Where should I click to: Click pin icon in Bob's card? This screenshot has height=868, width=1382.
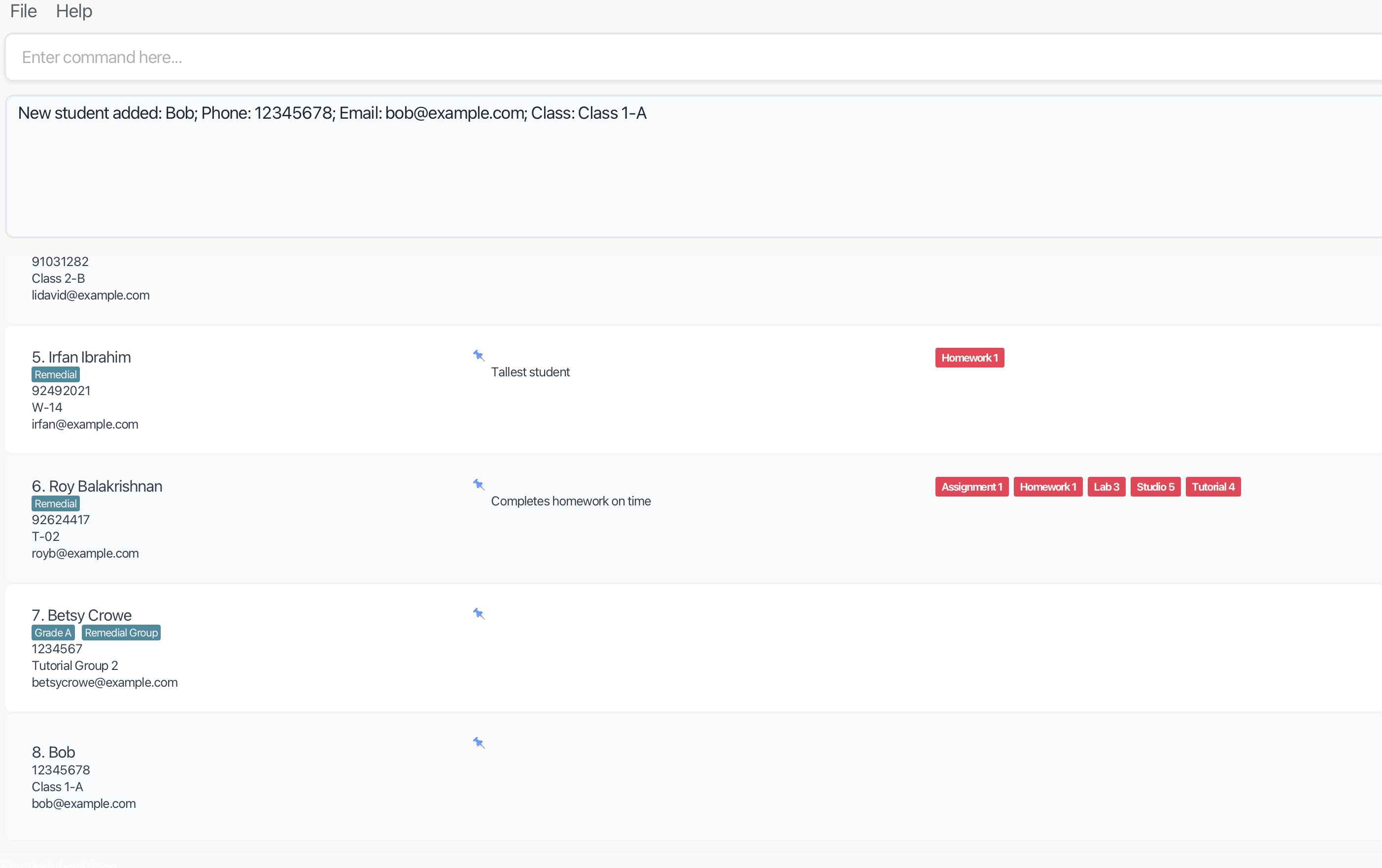coord(479,743)
